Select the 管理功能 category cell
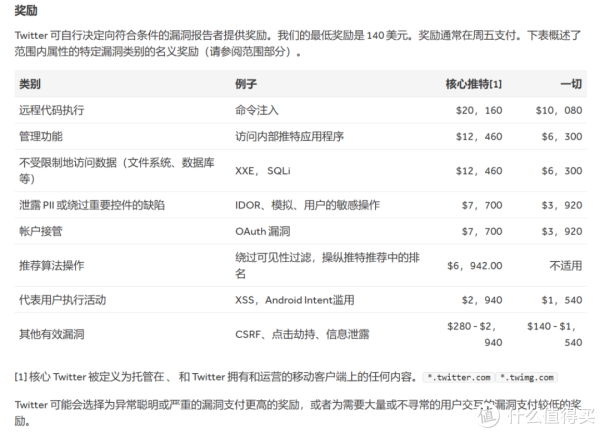Image resolution: width=600 pixels, height=433 pixels. point(41,136)
